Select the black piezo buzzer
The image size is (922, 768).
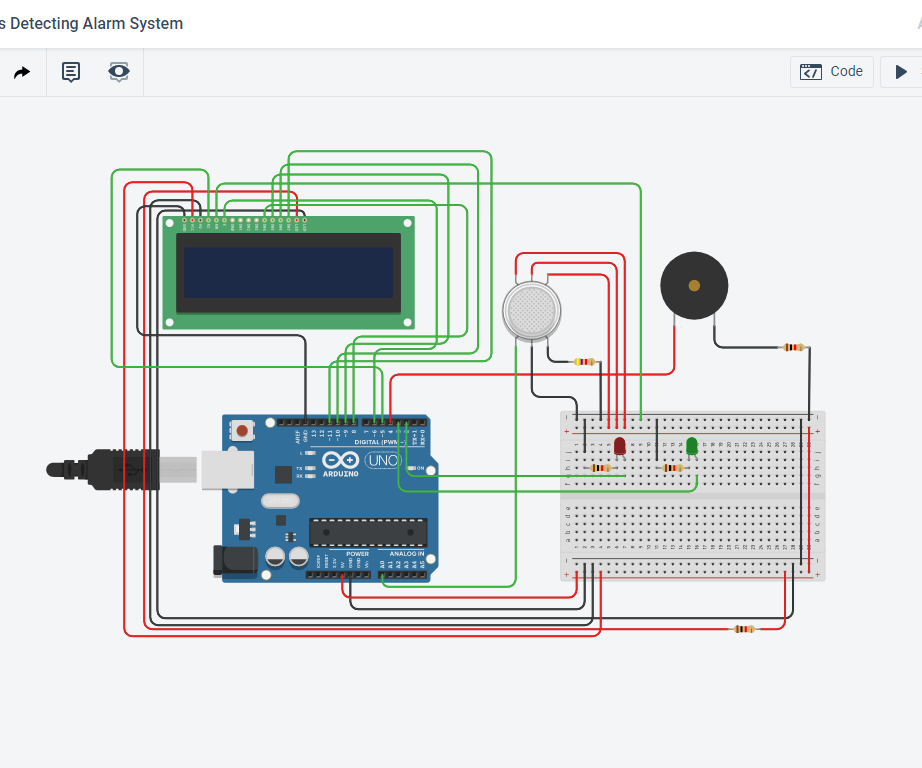pos(693,284)
